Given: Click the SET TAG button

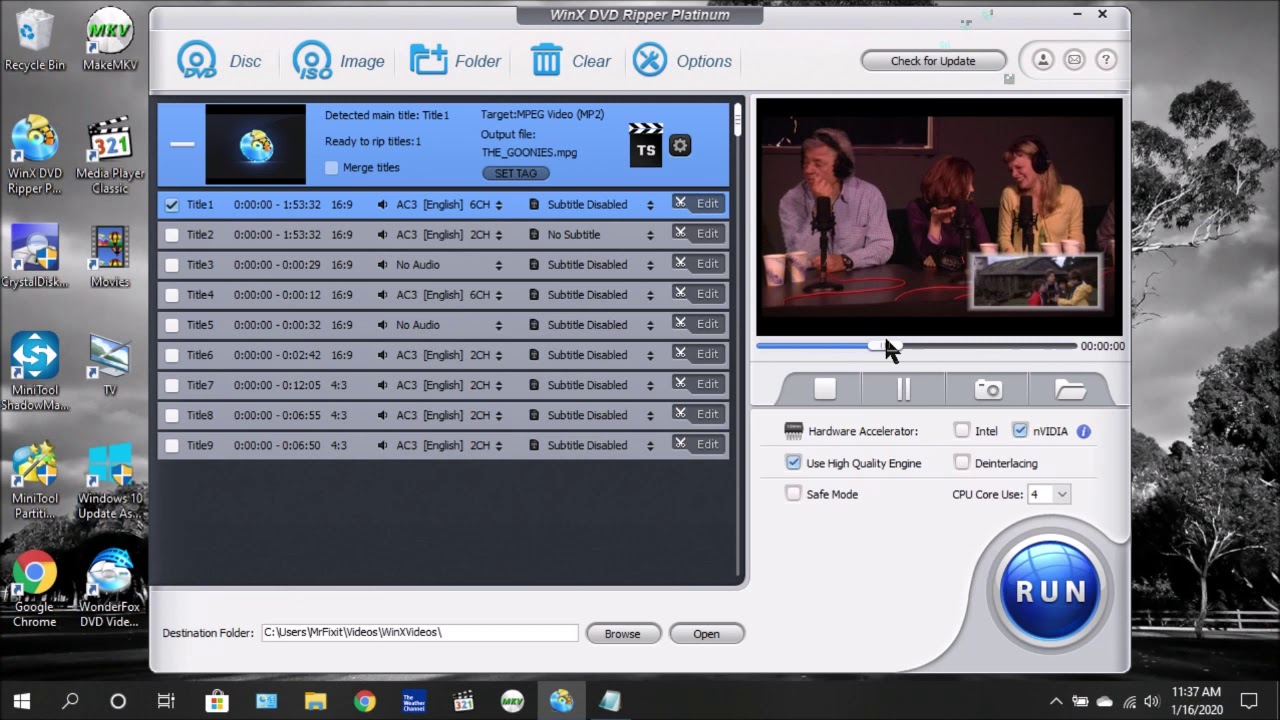Looking at the screenshot, I should (516, 173).
